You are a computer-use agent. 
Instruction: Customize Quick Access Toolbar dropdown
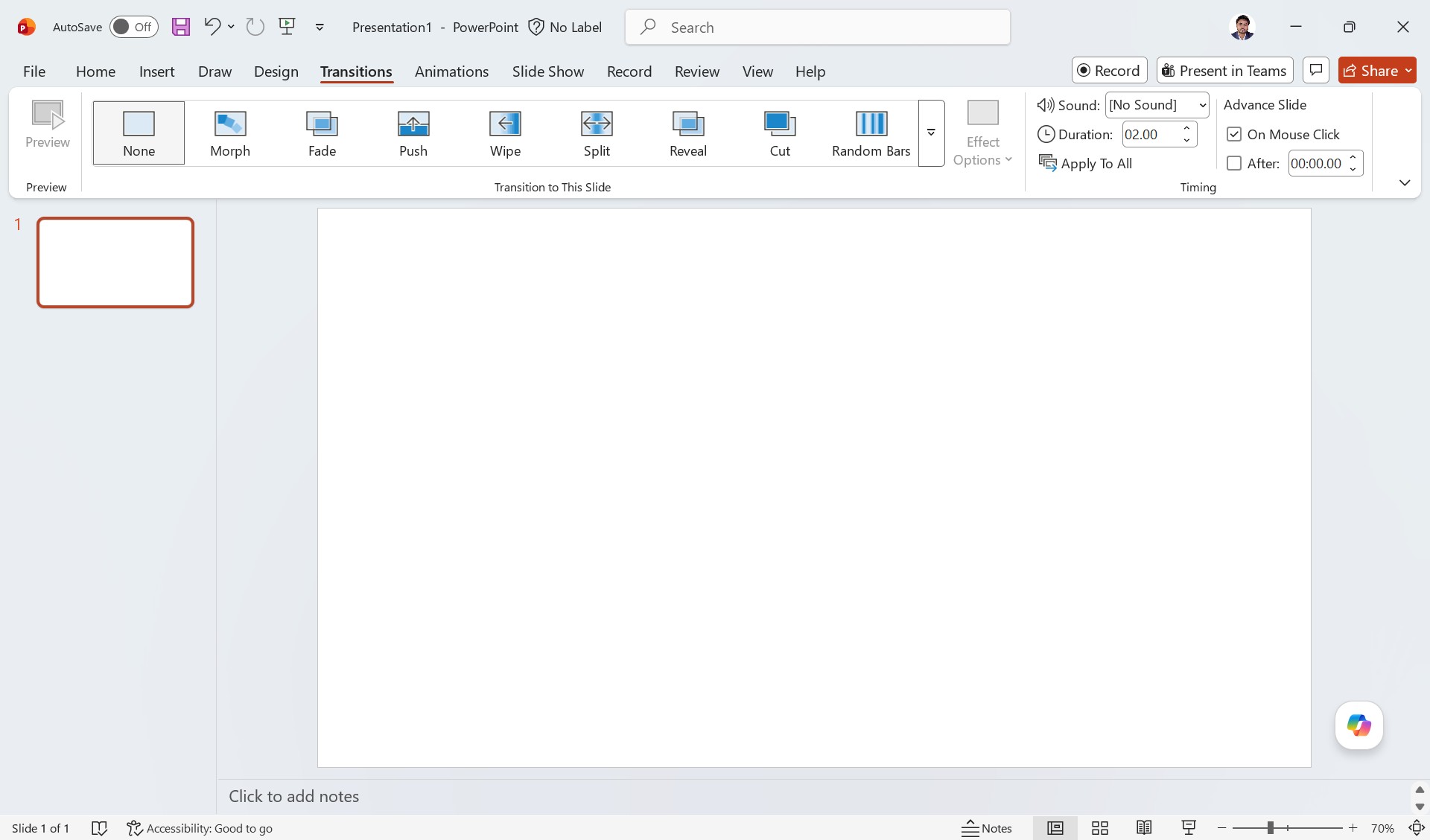320,28
